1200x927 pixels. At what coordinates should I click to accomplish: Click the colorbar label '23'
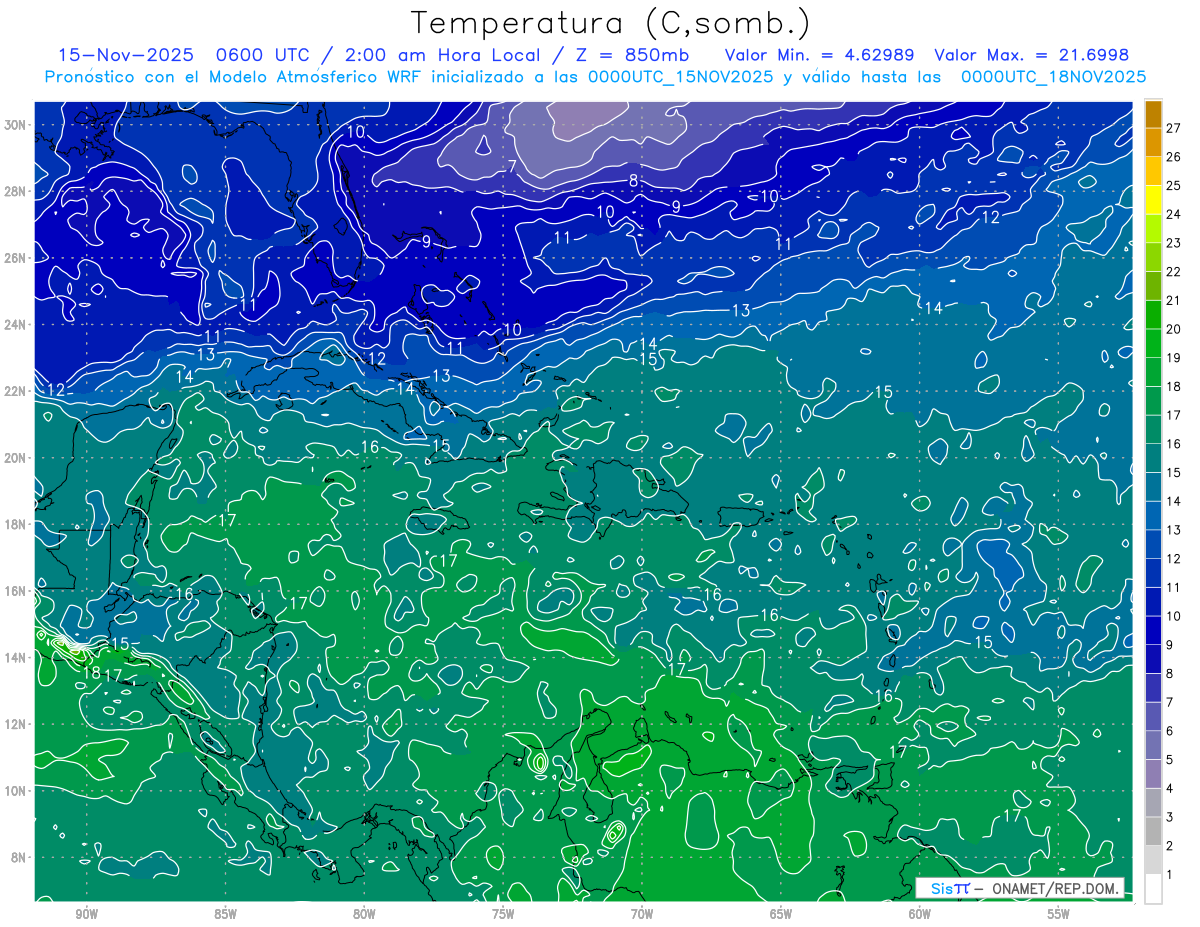1174,243
